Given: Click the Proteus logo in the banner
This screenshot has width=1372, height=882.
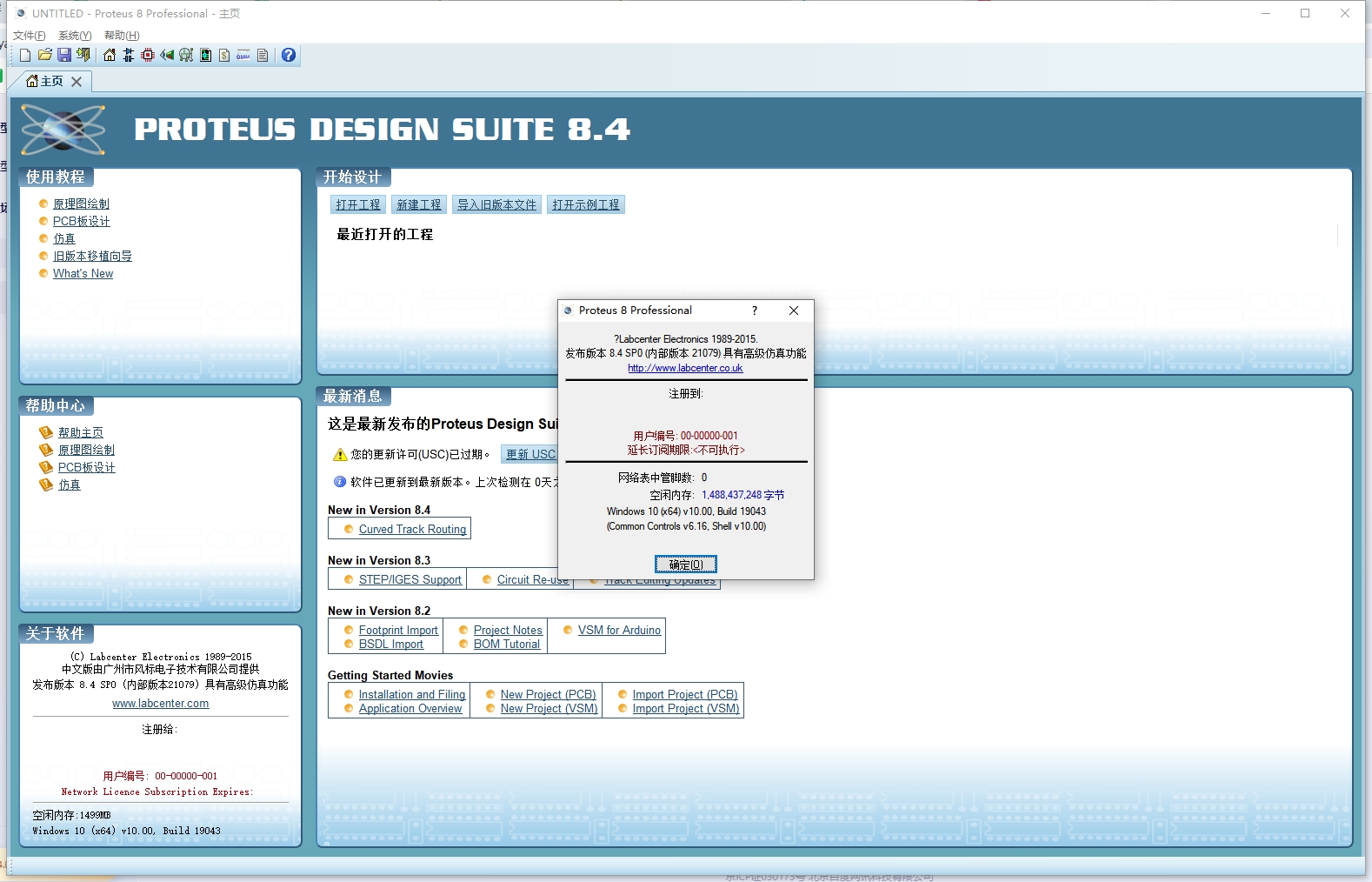Looking at the screenshot, I should coord(63,130).
